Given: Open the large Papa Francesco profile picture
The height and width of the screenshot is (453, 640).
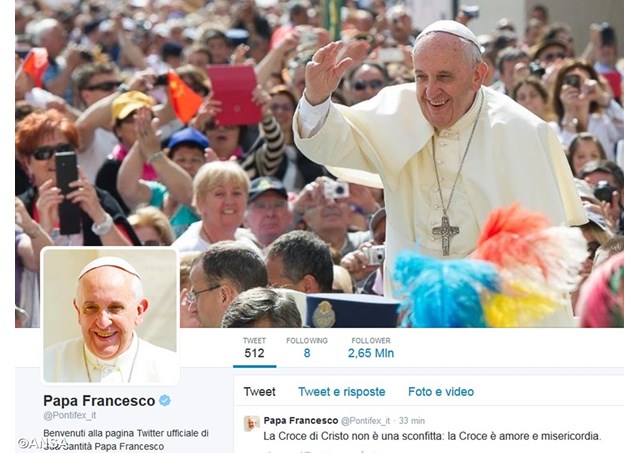Looking at the screenshot, I should click(x=110, y=315).
